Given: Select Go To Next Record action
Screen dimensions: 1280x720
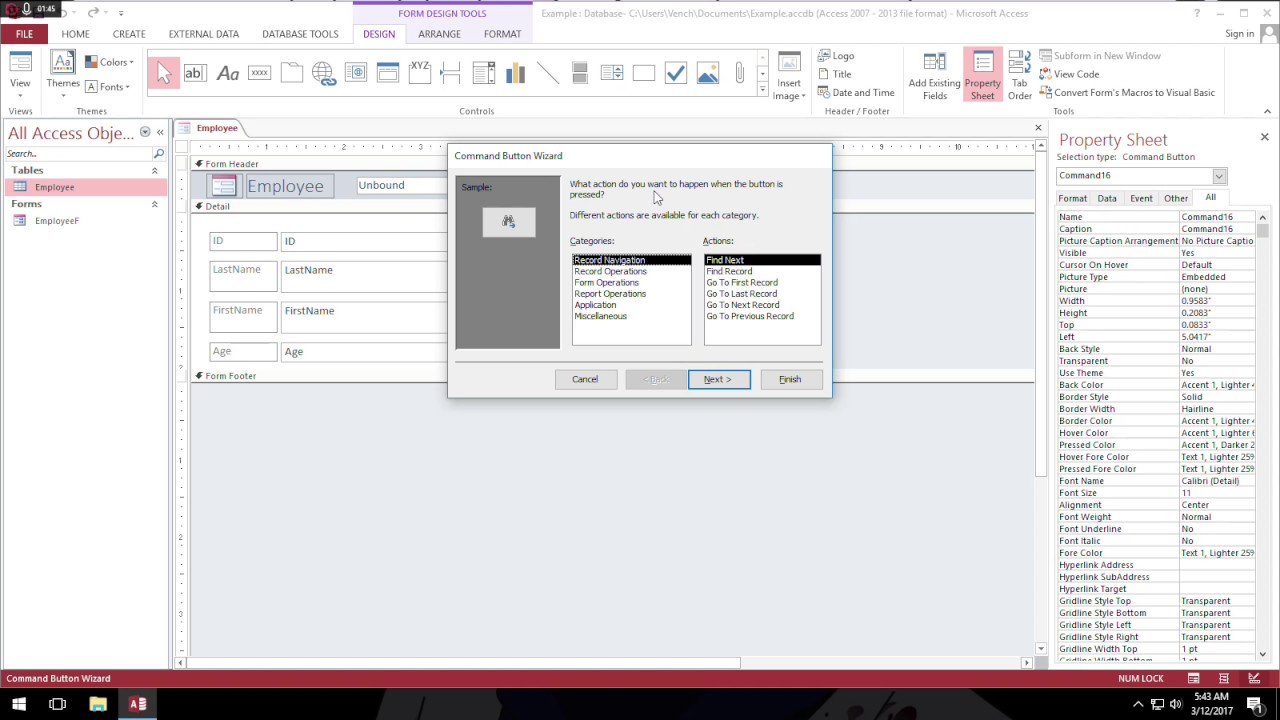Looking at the screenshot, I should point(742,305).
